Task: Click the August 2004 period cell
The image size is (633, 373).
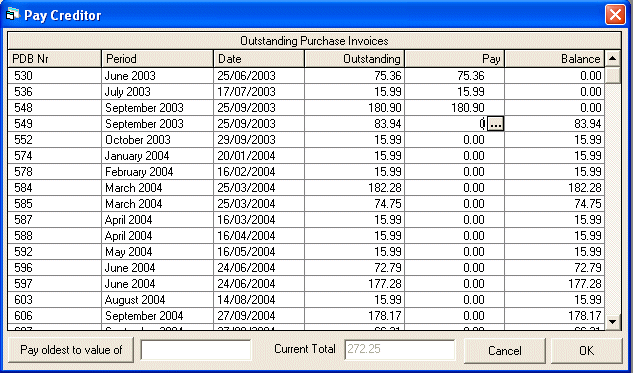Action: click(157, 300)
